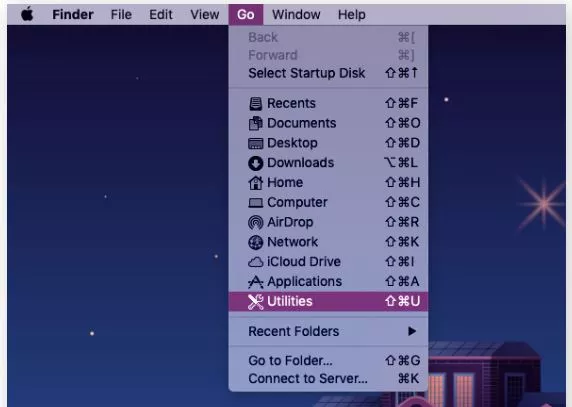Select Computer in Go menu
Viewport: 572px width, 407px height.
(x=328, y=203)
